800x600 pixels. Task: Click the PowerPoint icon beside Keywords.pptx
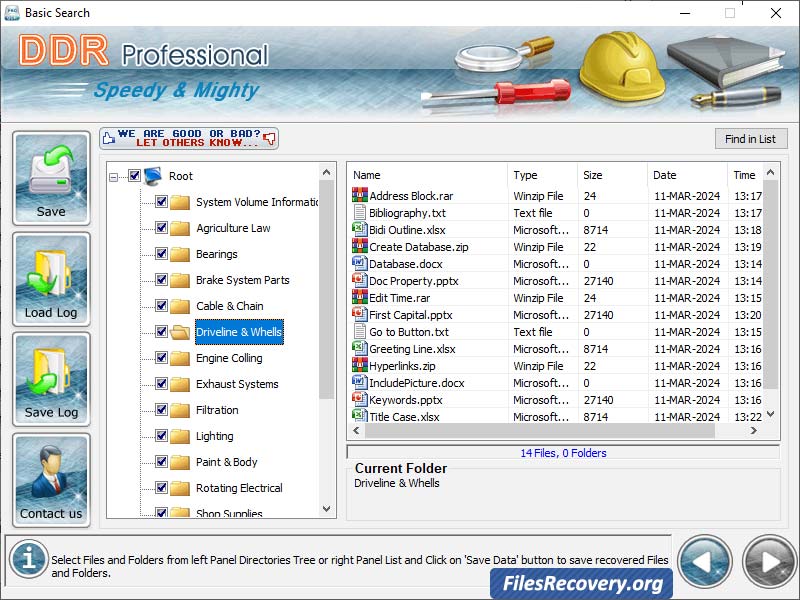362,400
